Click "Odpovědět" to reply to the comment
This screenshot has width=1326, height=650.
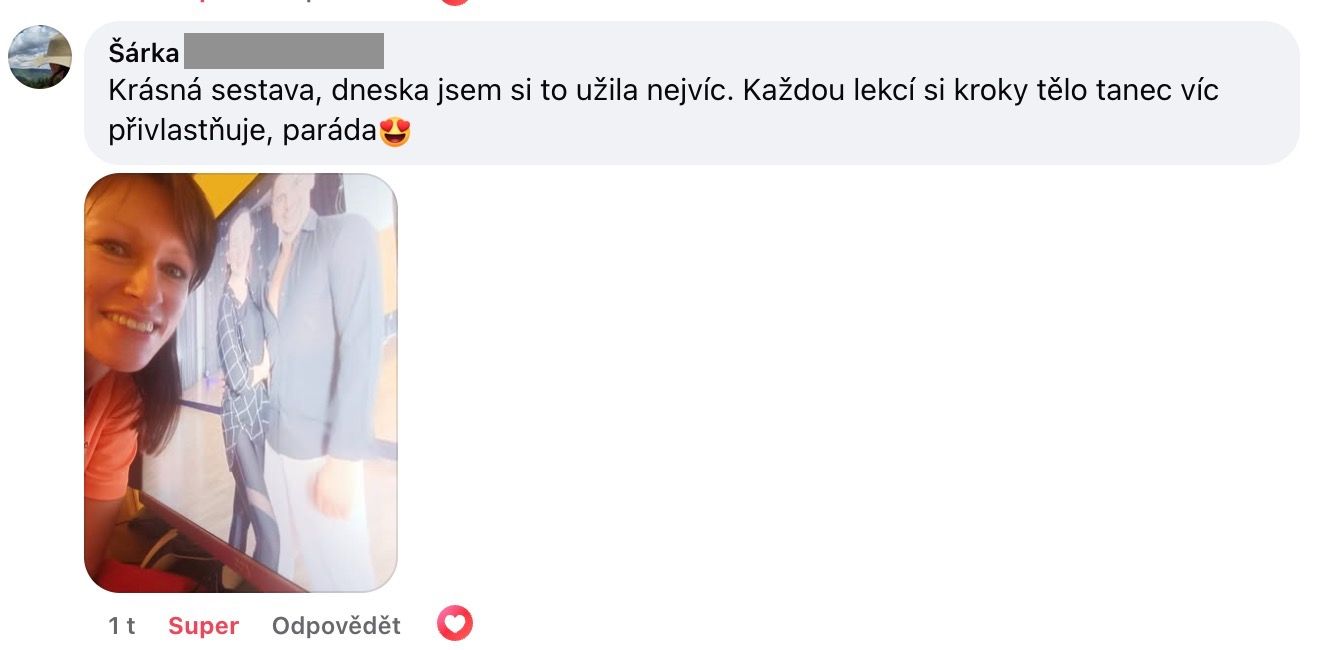[336, 626]
